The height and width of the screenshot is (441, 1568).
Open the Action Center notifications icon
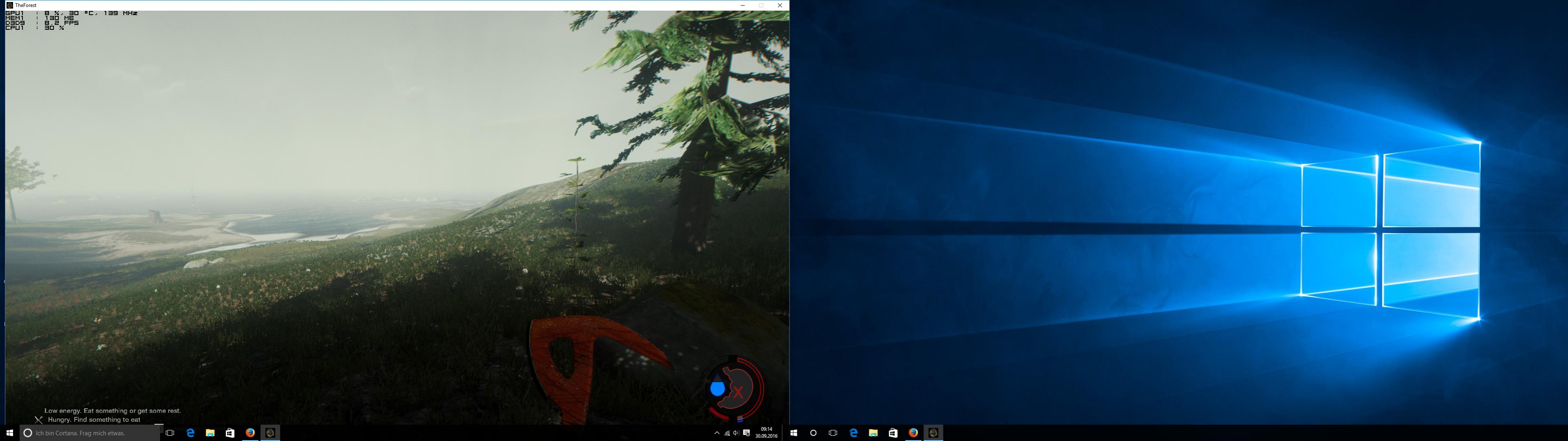746,433
